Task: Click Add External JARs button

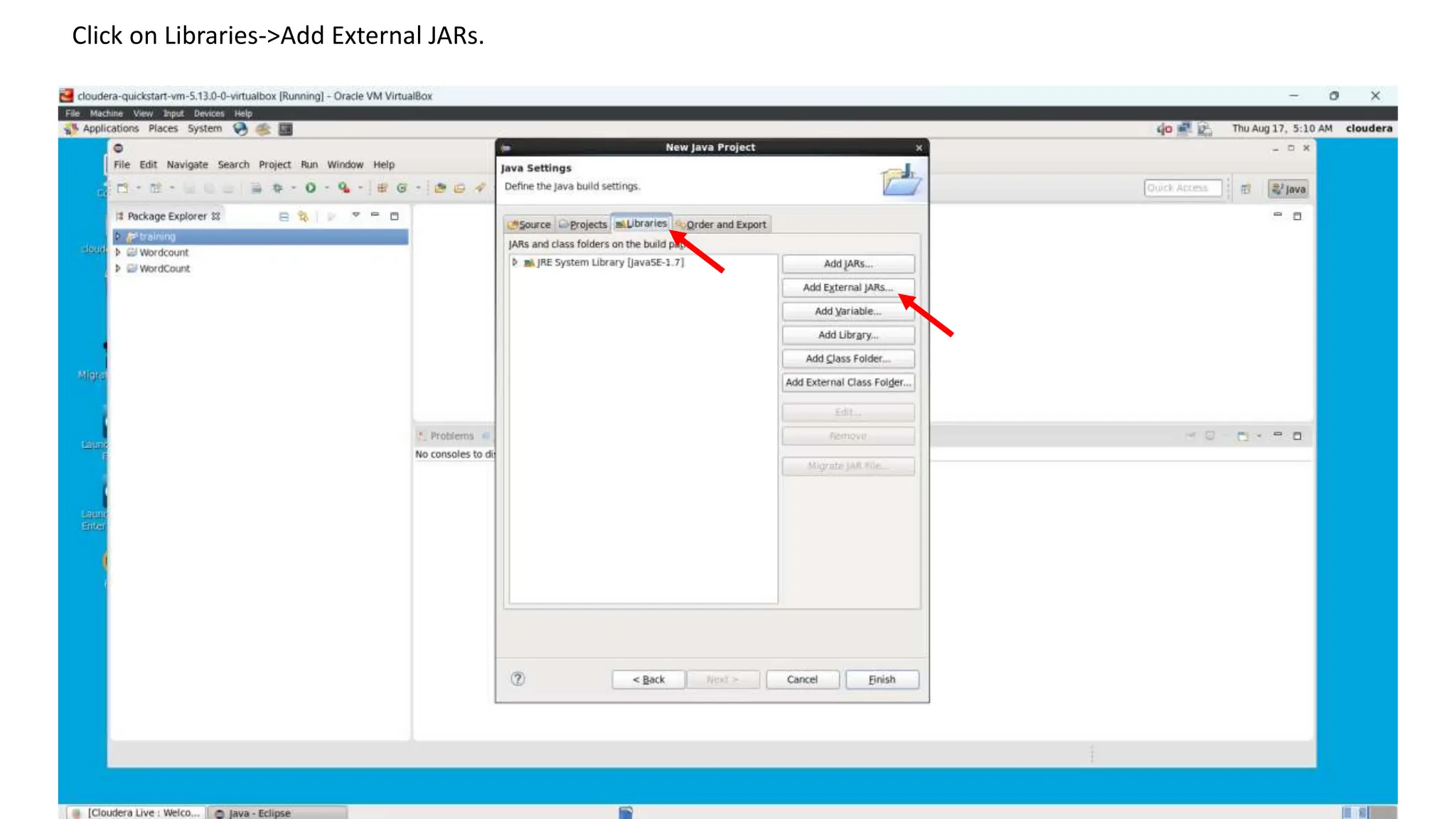Action: 847,287
